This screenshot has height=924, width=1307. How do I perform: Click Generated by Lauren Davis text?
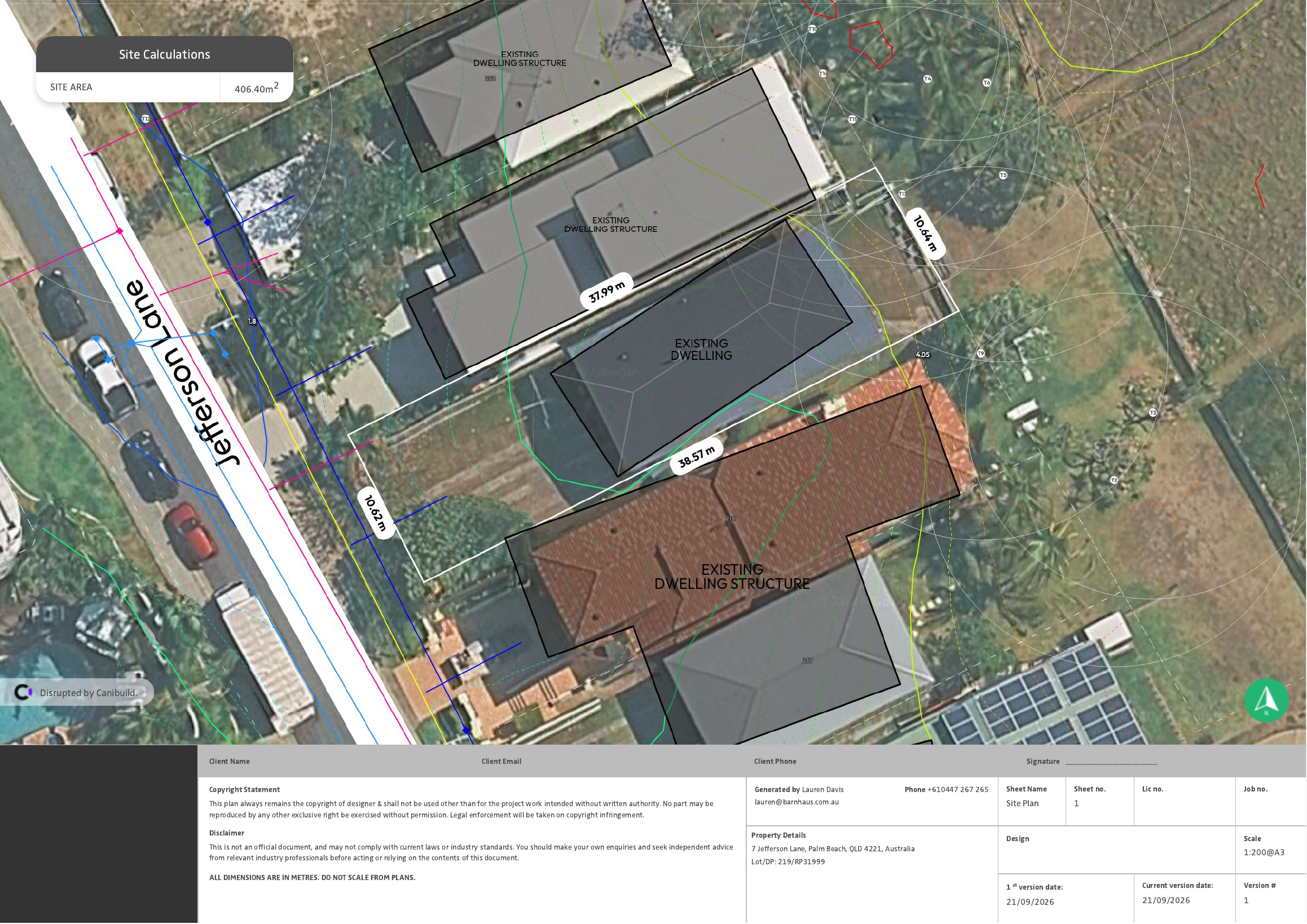[799, 790]
